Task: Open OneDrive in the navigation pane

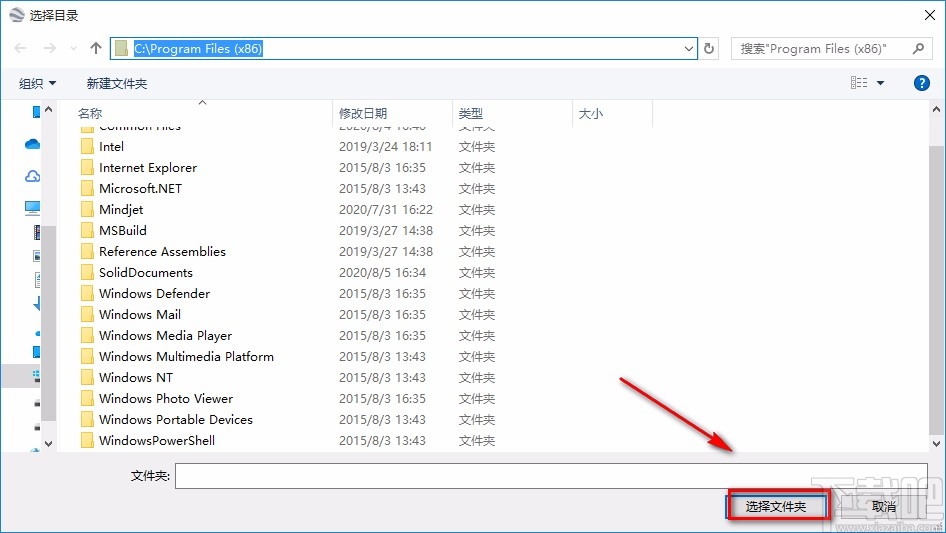Action: click(x=33, y=144)
